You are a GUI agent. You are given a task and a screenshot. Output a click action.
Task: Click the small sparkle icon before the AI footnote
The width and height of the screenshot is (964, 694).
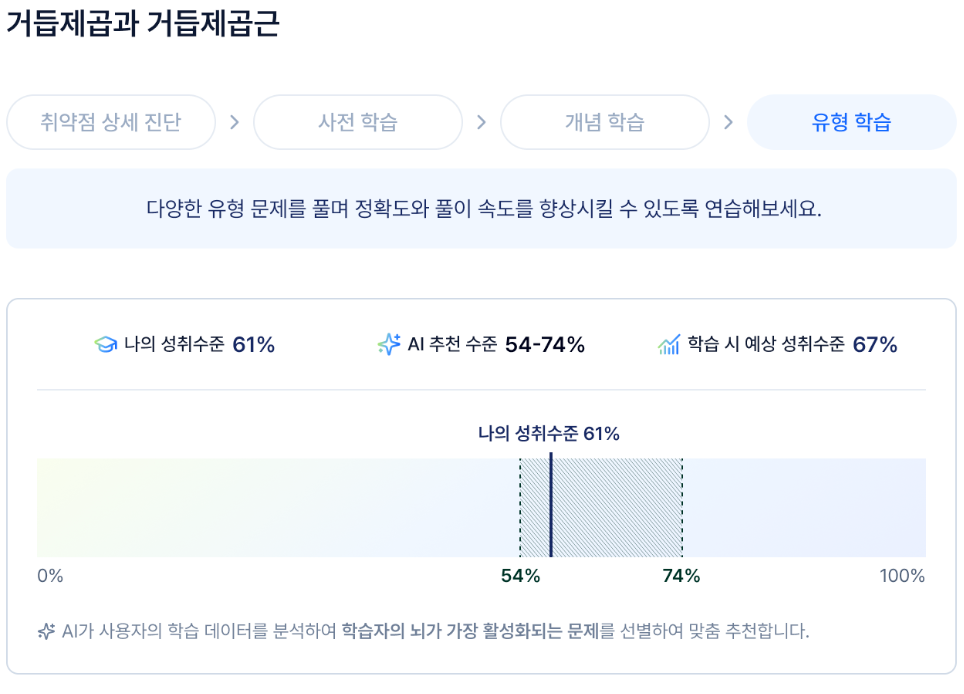46,631
